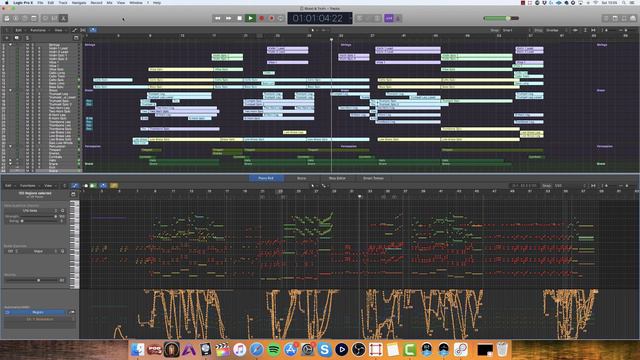
Task: Toggle the yellow link button in Piano Roll
Action: tap(114, 186)
